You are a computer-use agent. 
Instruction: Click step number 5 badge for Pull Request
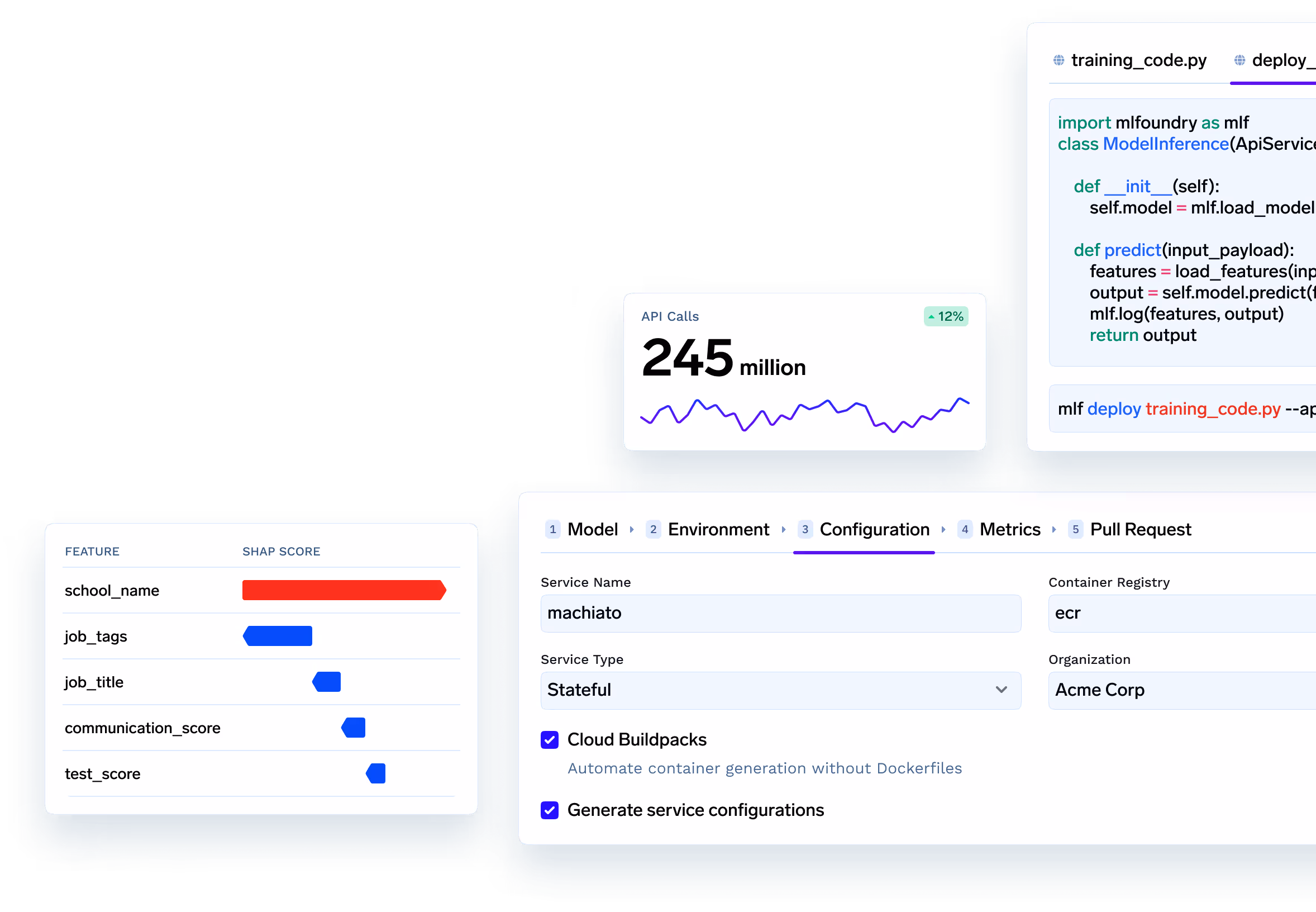coord(1075,530)
